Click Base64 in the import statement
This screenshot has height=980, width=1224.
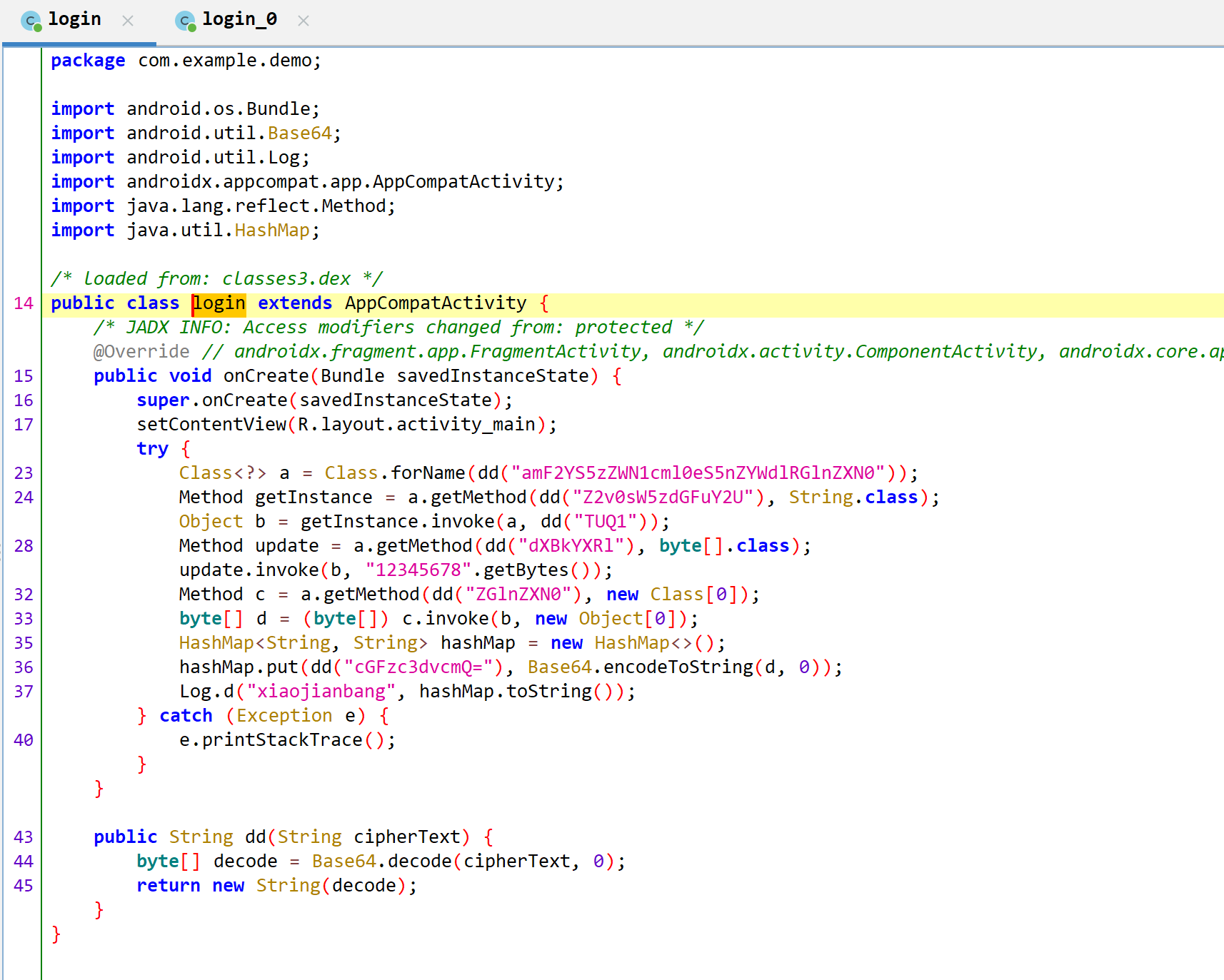[x=300, y=133]
